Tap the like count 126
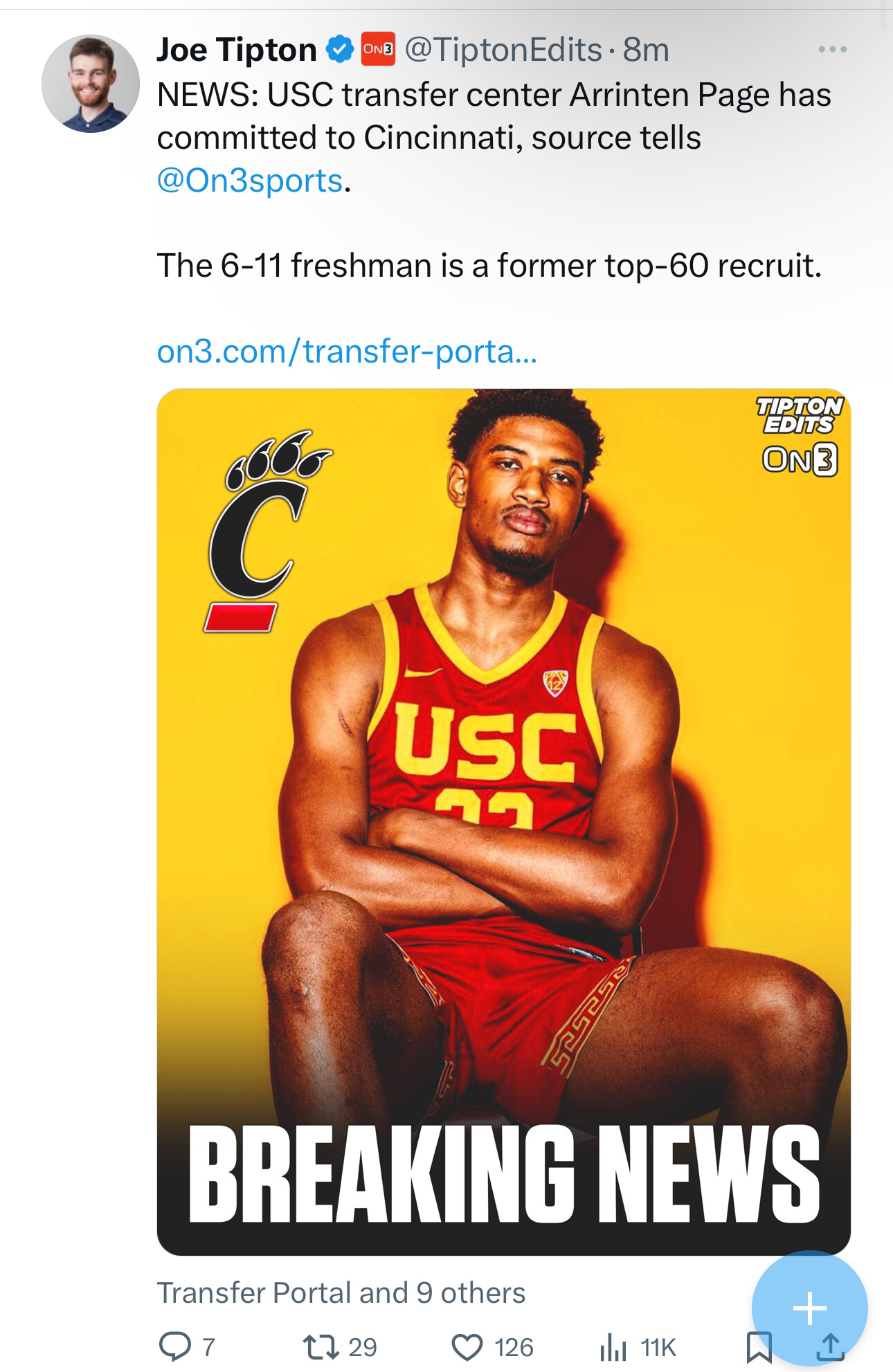Image resolution: width=893 pixels, height=1372 pixels. pos(514,1347)
